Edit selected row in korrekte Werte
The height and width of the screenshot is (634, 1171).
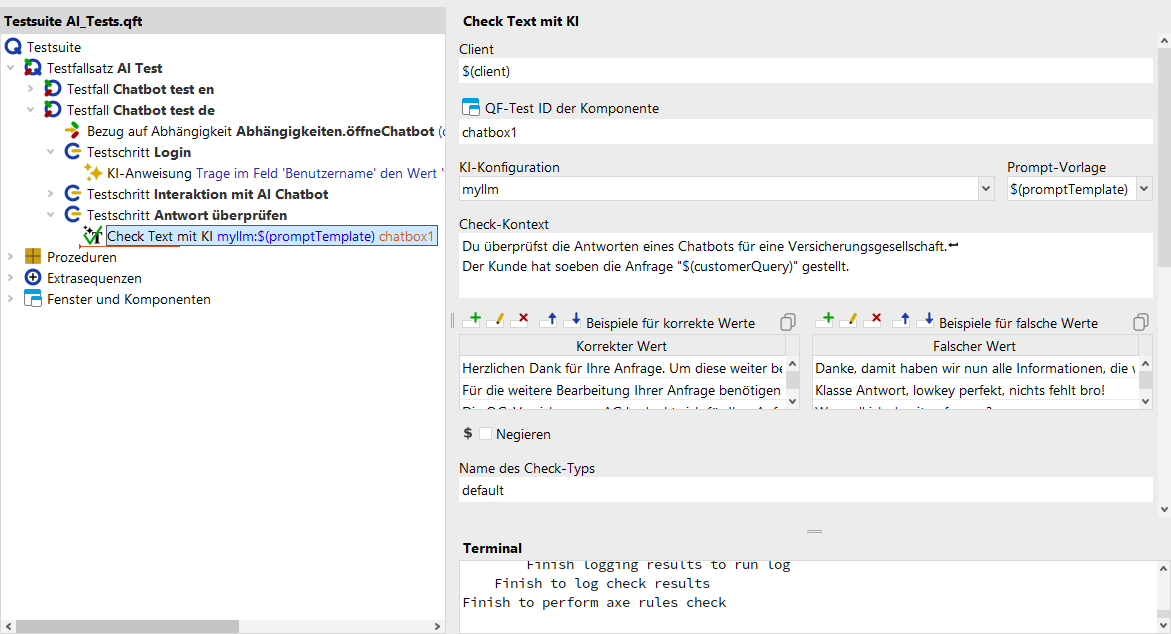(x=496, y=320)
